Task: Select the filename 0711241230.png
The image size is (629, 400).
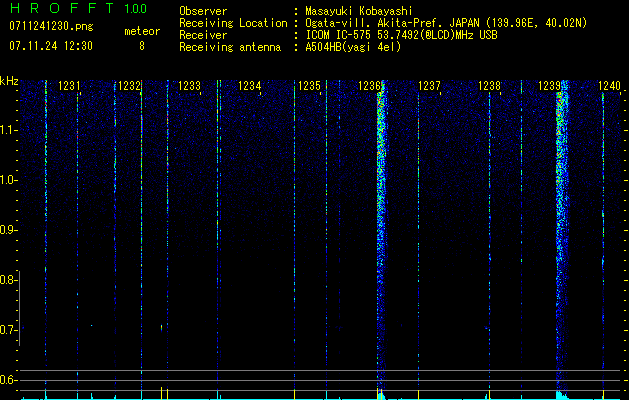Action: 51,26
